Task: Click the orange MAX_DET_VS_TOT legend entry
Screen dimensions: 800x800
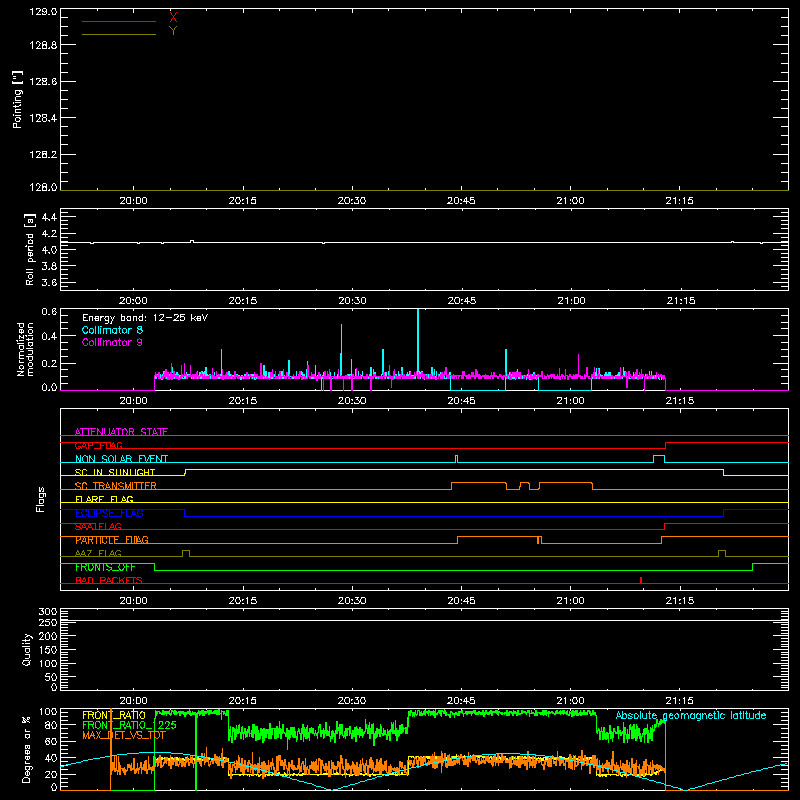Action: point(124,735)
